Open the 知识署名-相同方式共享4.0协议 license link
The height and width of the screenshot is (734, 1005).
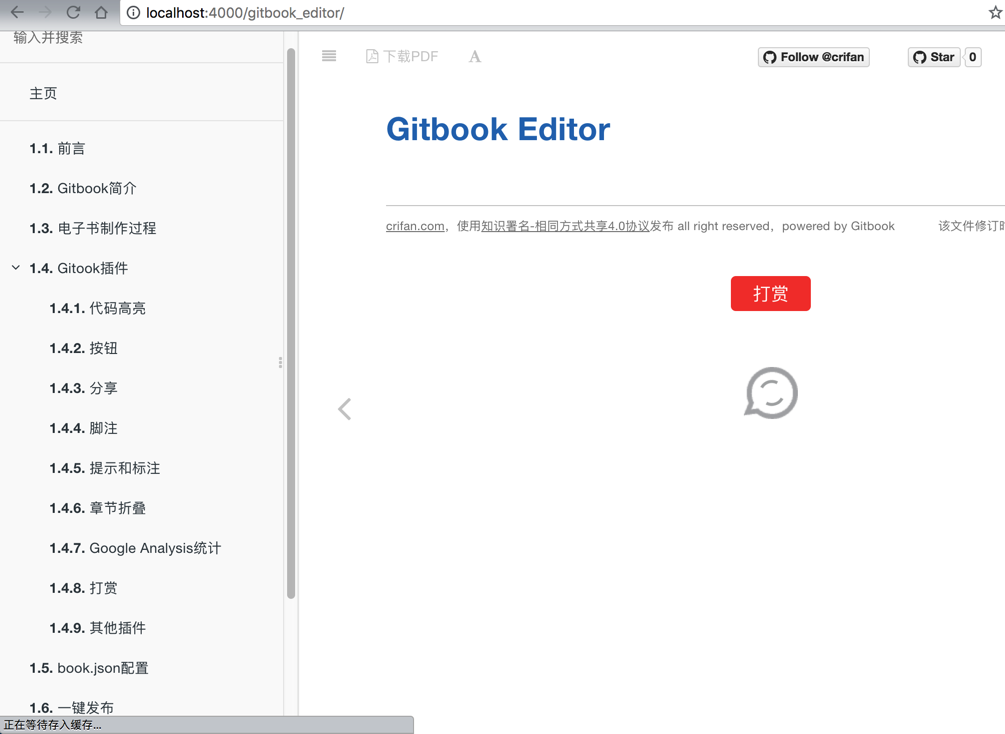[x=565, y=226]
